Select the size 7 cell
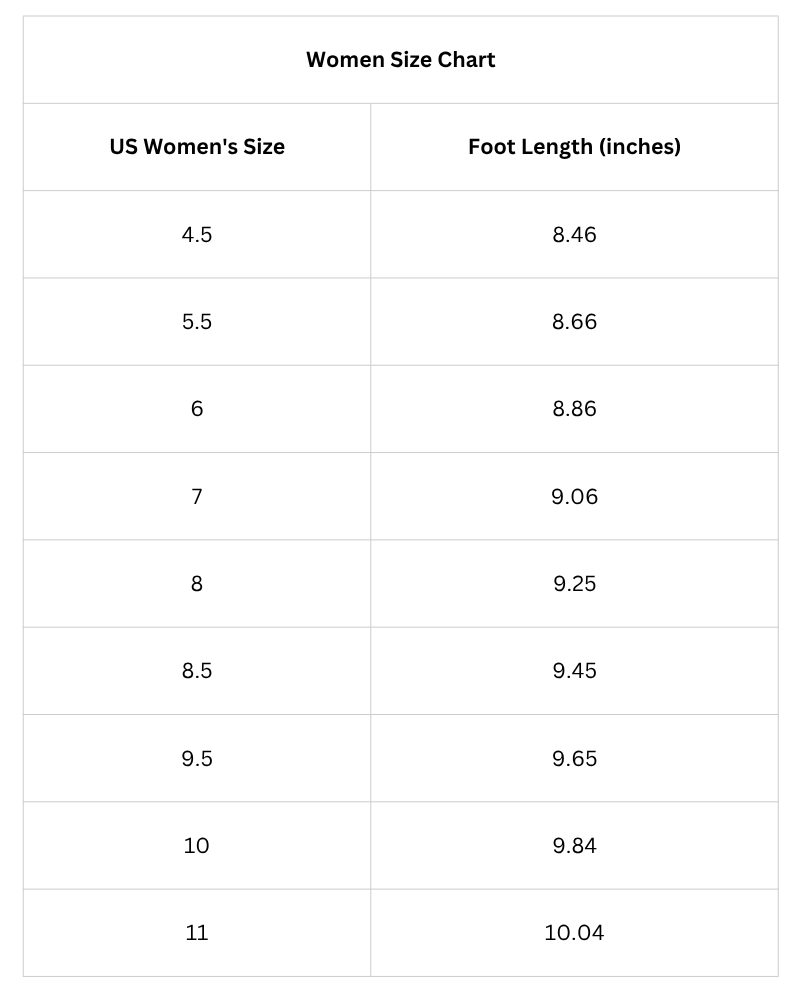 point(197,497)
